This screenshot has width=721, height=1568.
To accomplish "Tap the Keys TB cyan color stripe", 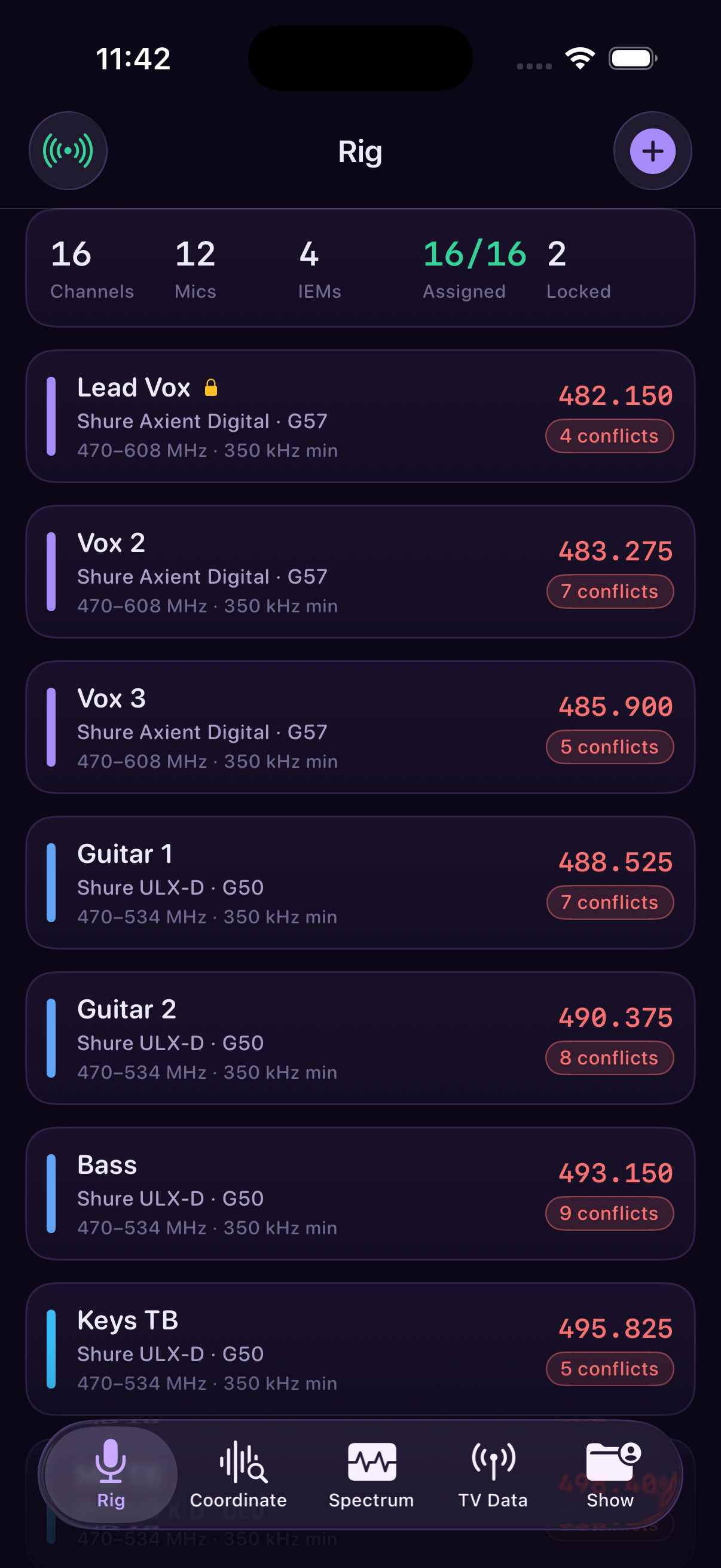I will [x=51, y=1349].
